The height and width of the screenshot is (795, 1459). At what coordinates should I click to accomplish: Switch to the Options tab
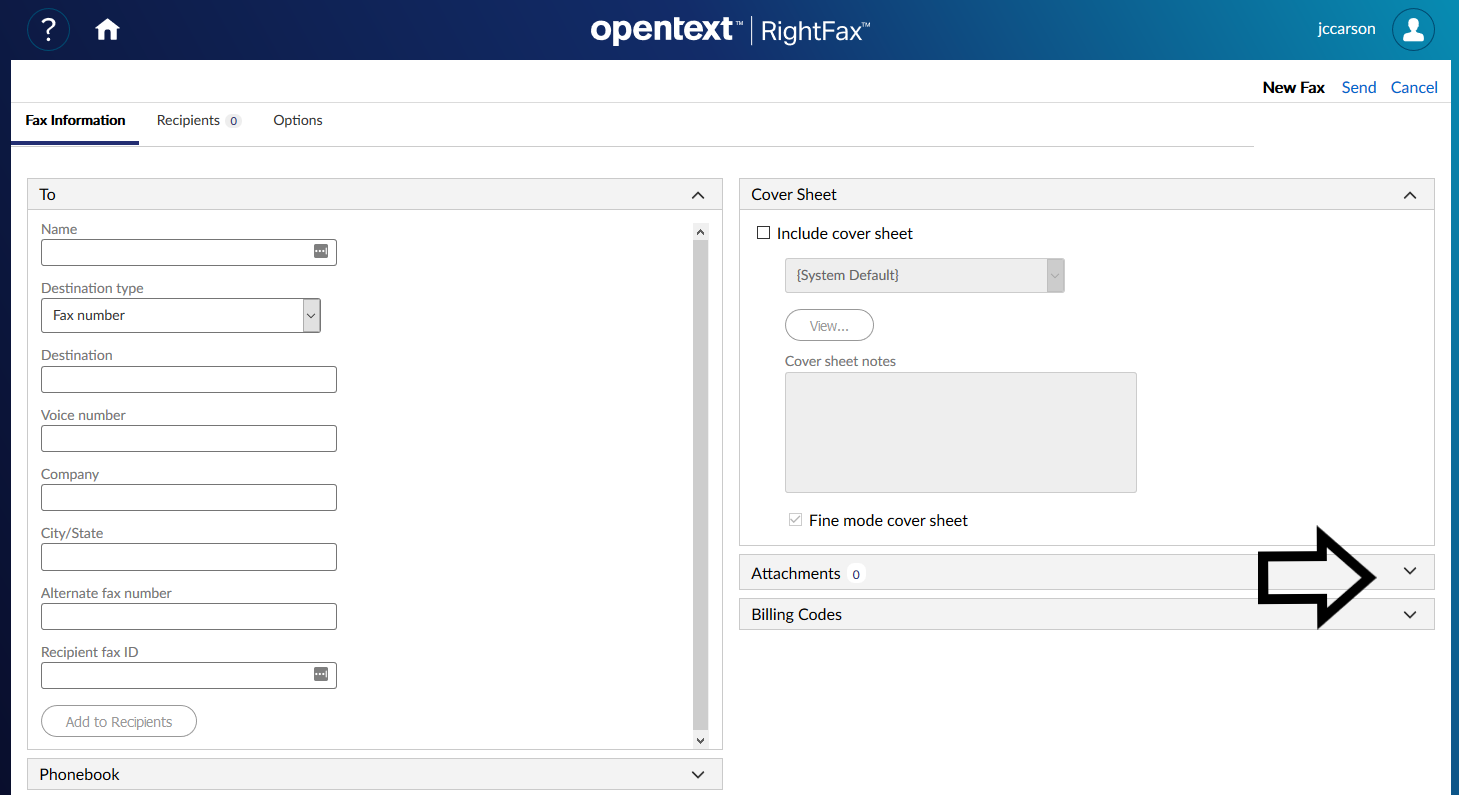click(x=298, y=121)
